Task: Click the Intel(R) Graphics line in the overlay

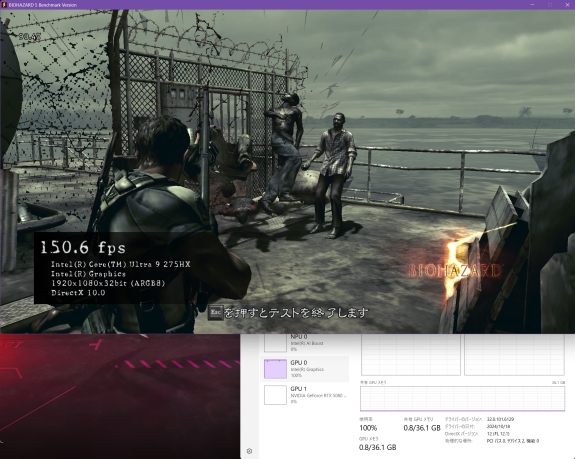Action: coord(88,274)
